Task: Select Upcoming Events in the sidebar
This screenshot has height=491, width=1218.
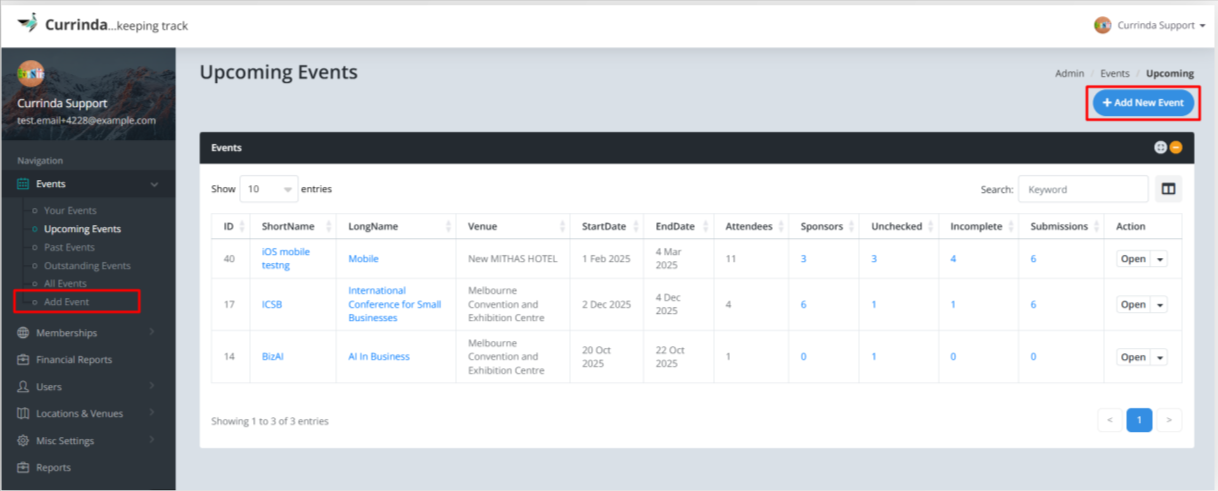Action: tap(82, 229)
